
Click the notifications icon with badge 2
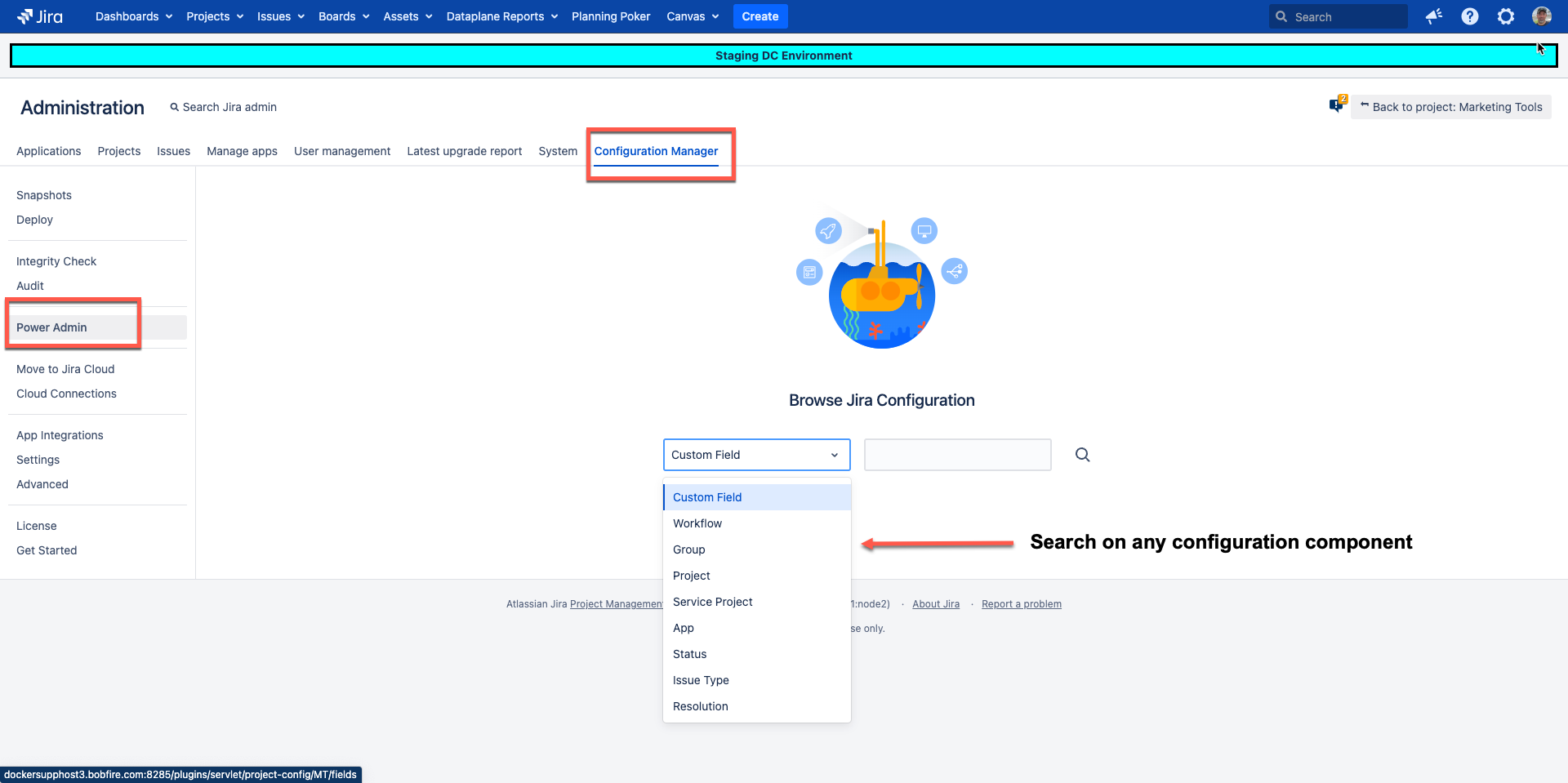coord(1336,105)
